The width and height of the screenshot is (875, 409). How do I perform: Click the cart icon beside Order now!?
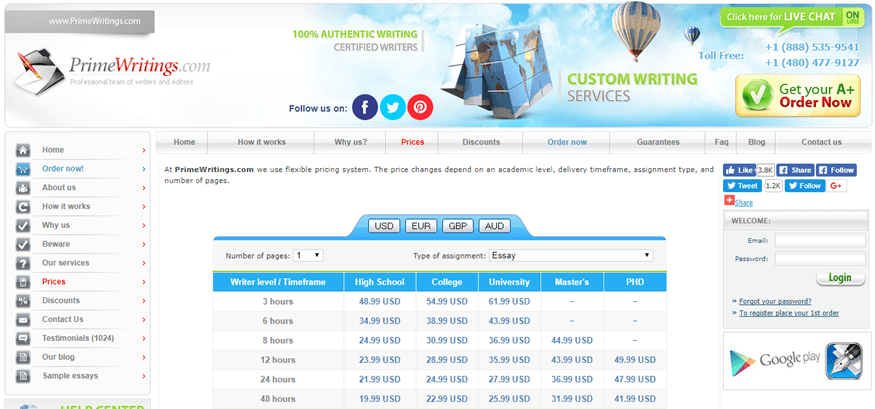pyautogui.click(x=23, y=169)
